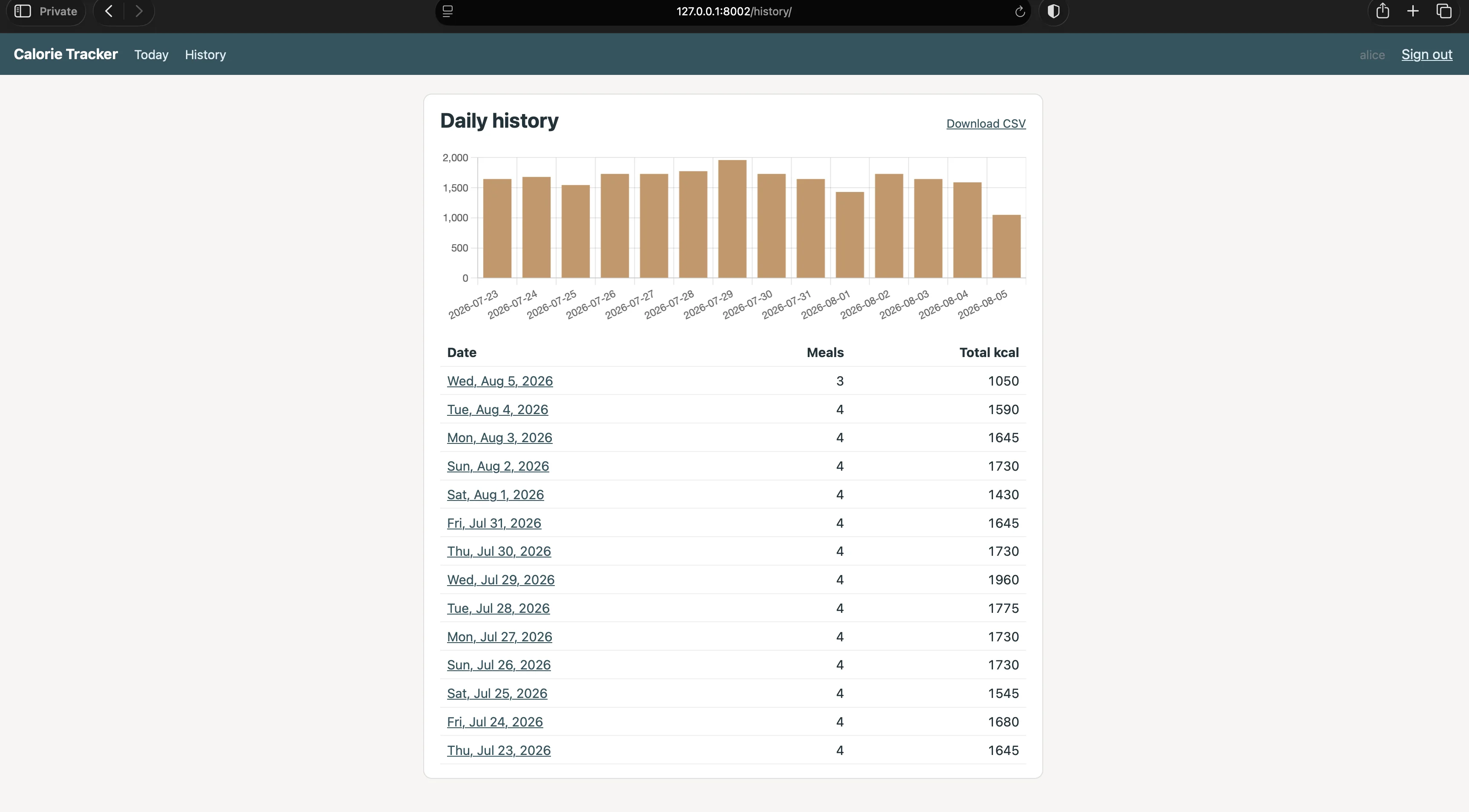Go forward with the browser forward arrow
This screenshot has height=812, width=1469.
pos(138,11)
